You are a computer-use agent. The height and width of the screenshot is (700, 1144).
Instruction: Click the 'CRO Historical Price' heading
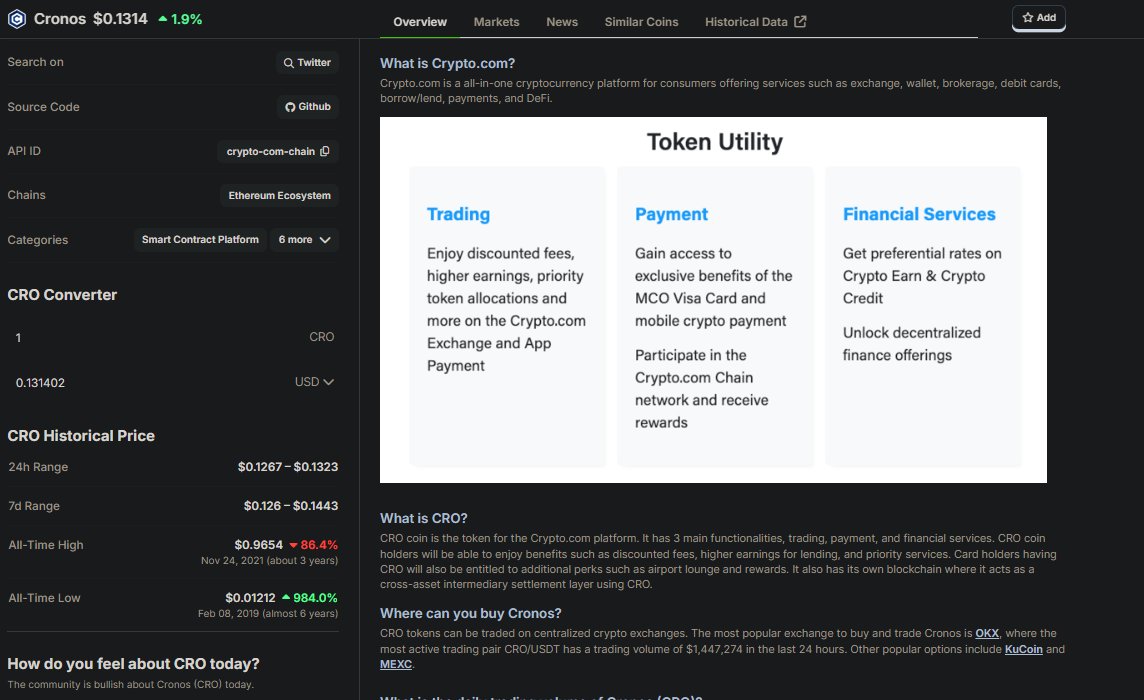coord(81,436)
